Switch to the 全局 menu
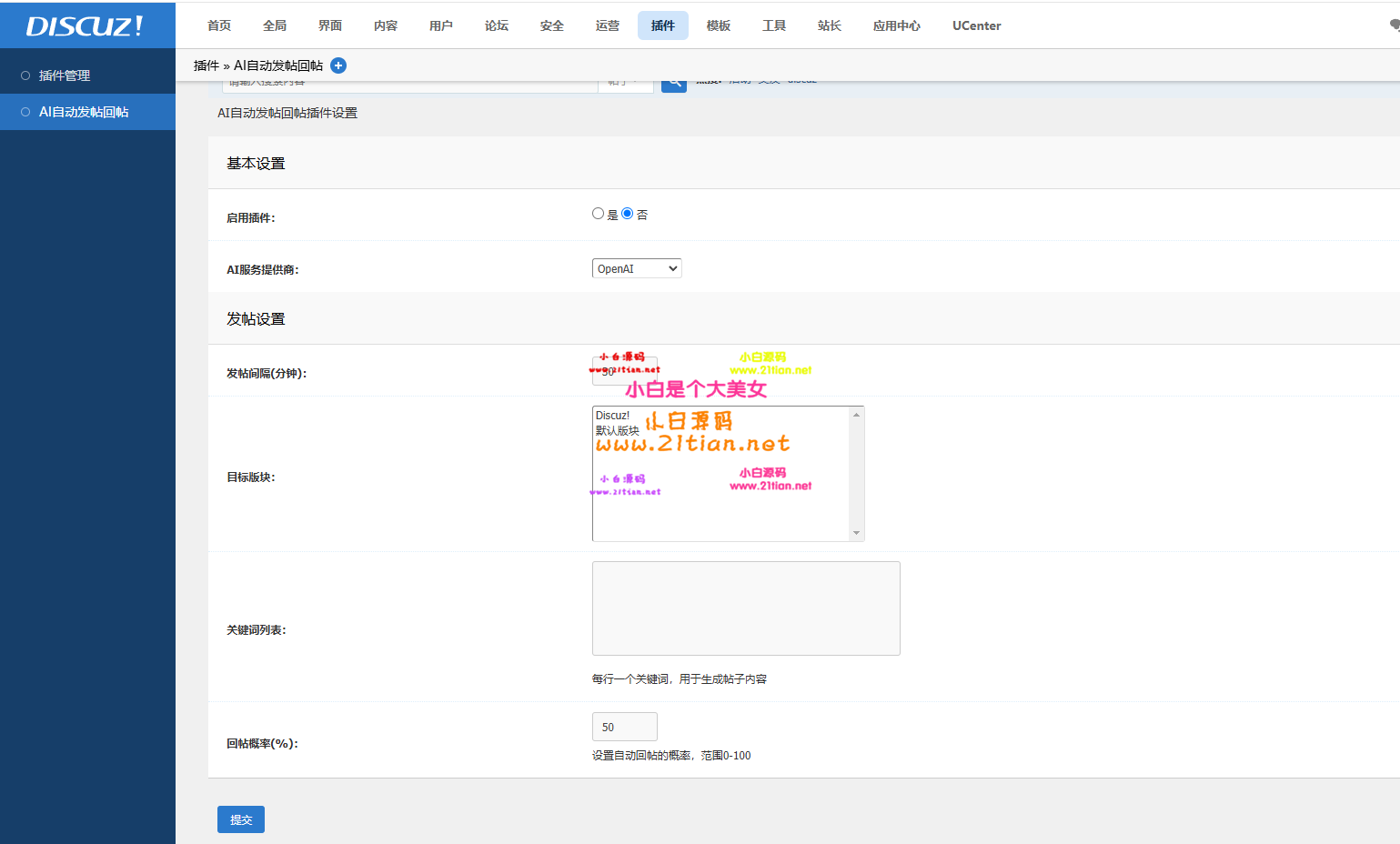The width and height of the screenshot is (1400, 844). click(275, 25)
